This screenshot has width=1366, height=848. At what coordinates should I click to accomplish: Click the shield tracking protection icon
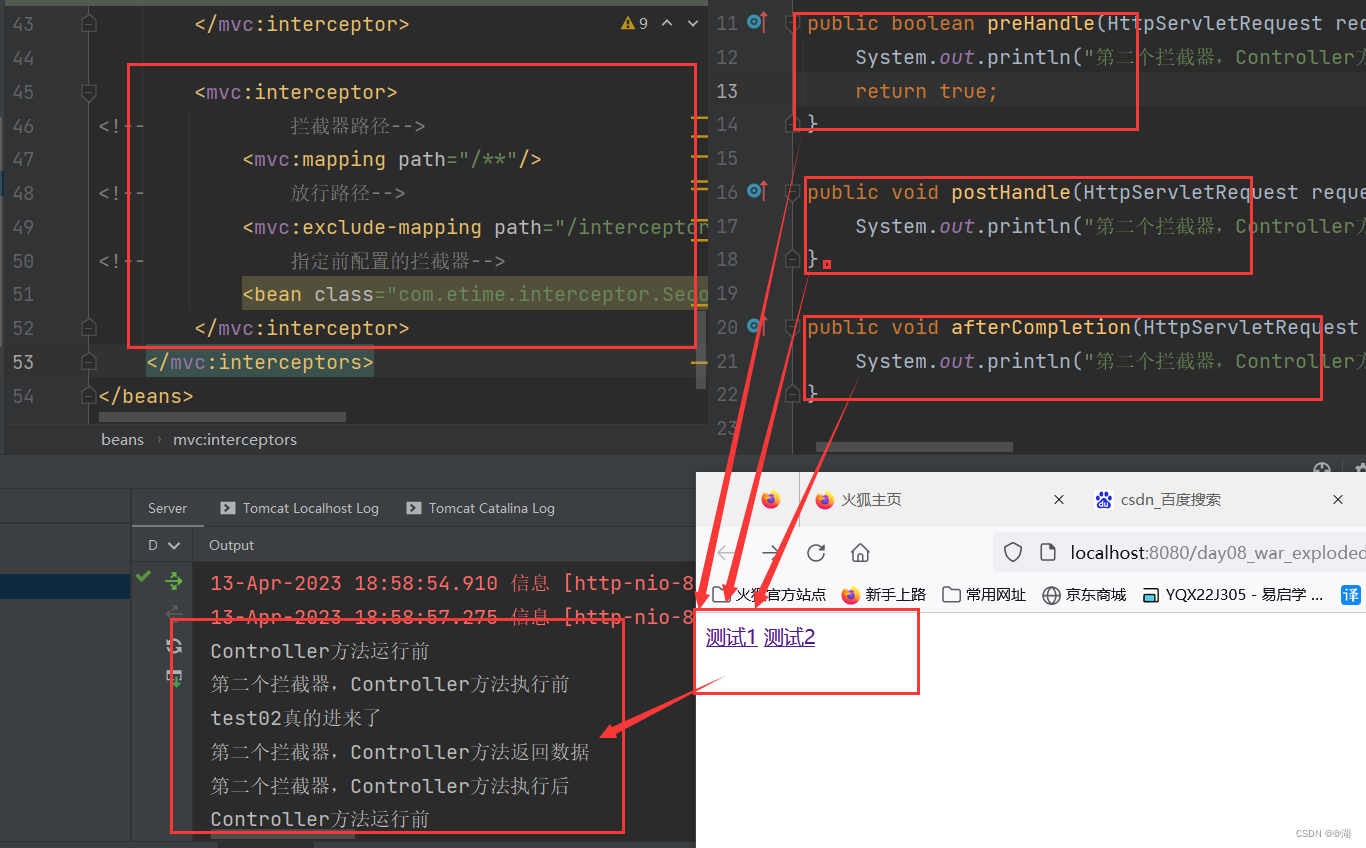(x=1013, y=552)
